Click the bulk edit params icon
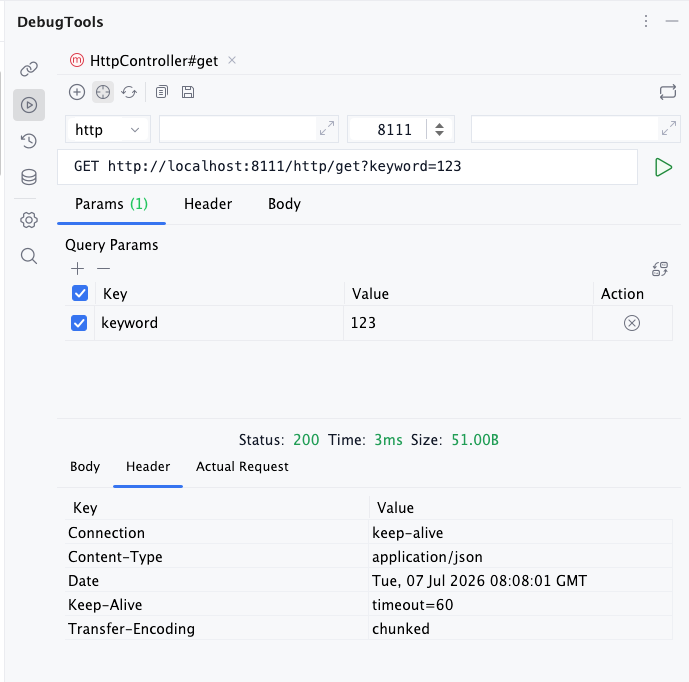The image size is (689, 682). coord(660,269)
